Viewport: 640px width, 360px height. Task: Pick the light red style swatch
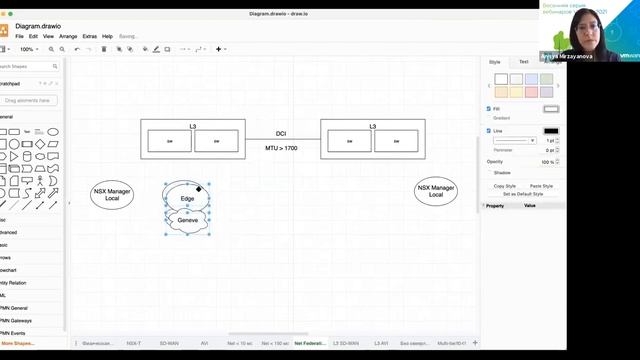coord(531,92)
